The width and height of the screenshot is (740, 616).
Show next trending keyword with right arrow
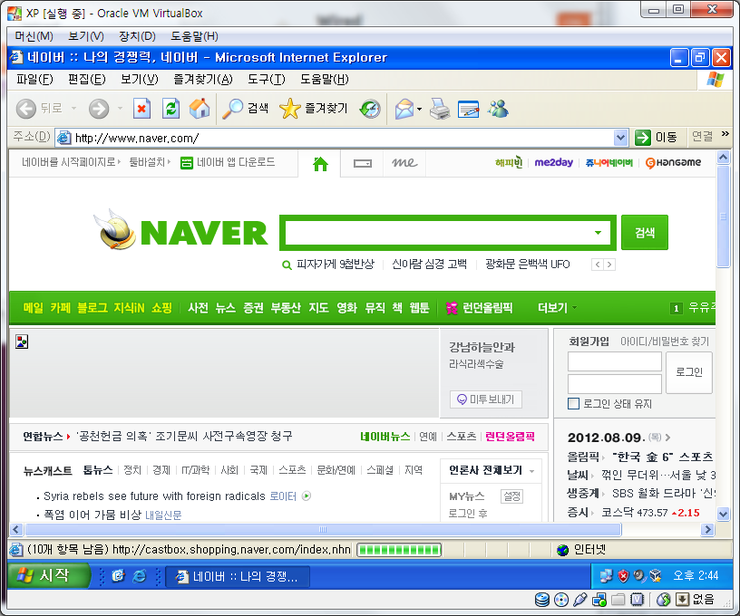pos(609,264)
